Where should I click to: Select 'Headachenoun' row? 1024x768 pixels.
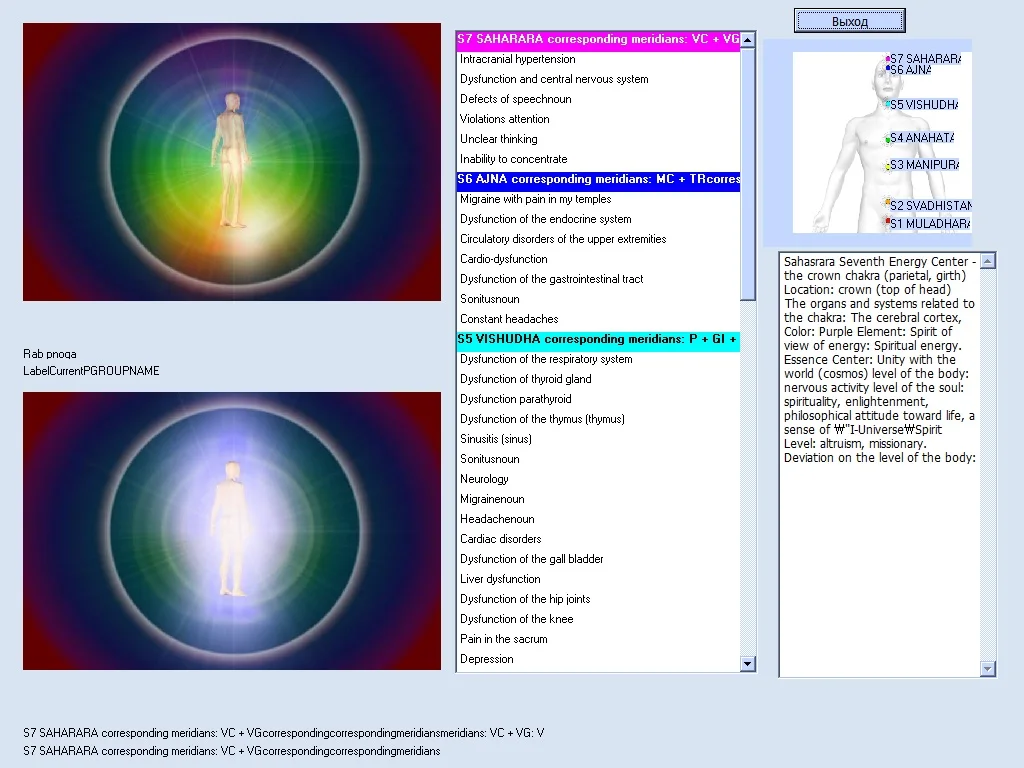coord(598,519)
